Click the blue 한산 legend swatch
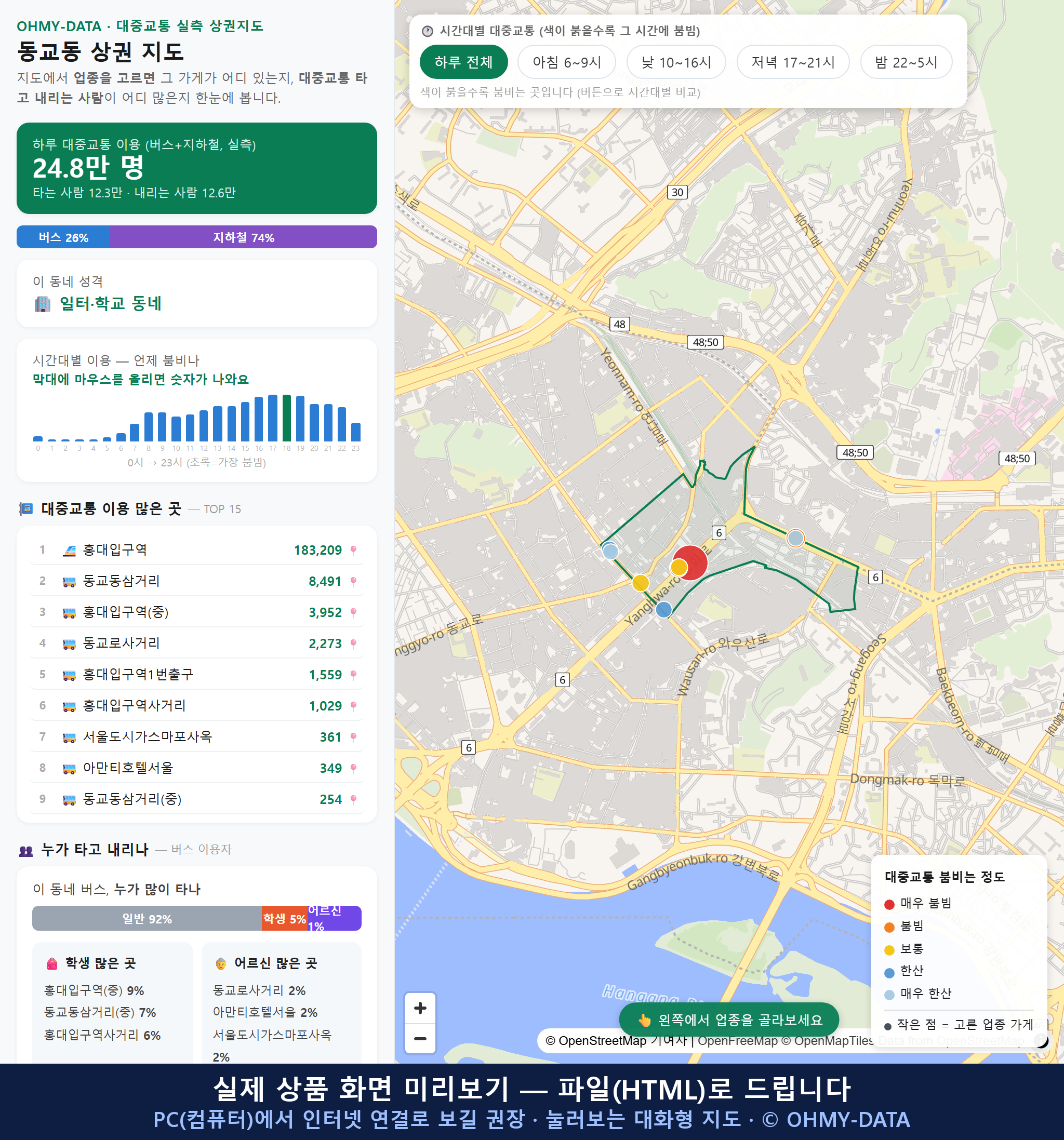 [889, 973]
